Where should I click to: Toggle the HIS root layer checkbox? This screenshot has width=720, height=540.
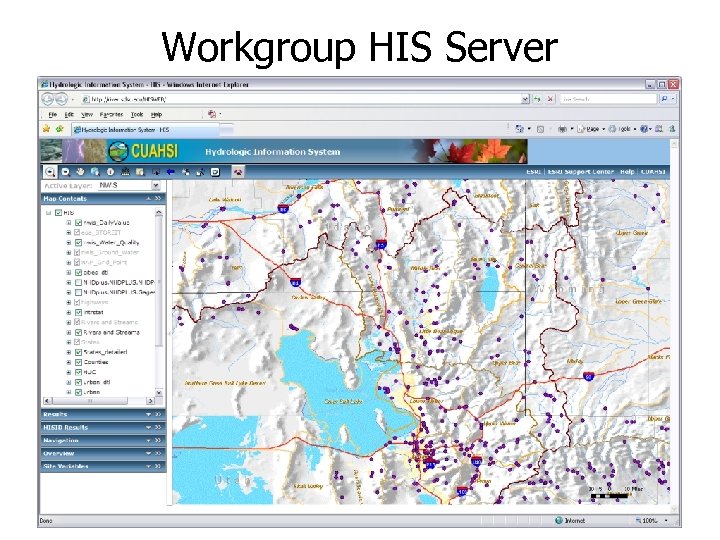pyautogui.click(x=58, y=213)
